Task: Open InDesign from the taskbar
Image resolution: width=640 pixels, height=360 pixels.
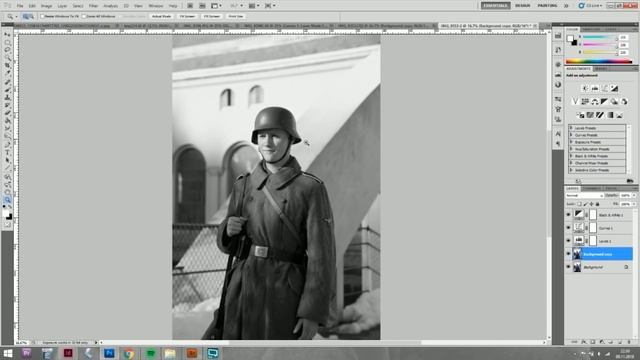Action: [x=68, y=353]
